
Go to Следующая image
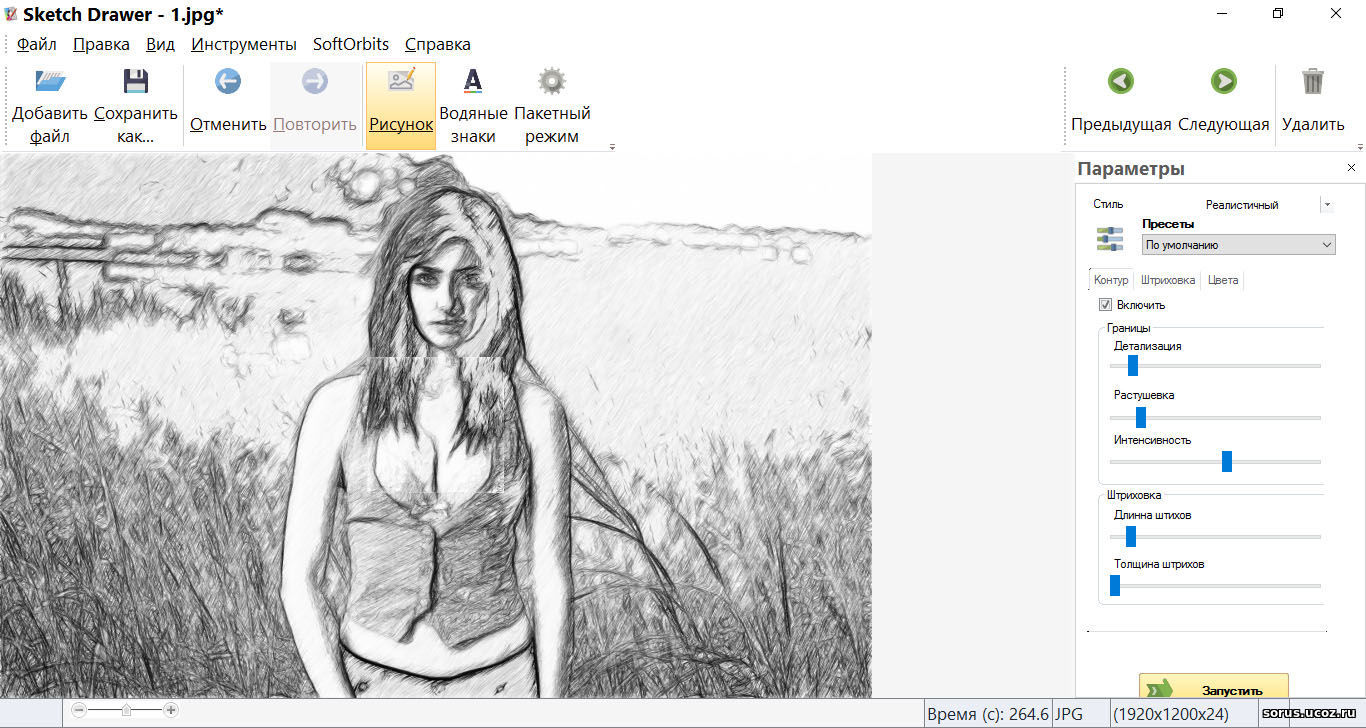(x=1223, y=82)
